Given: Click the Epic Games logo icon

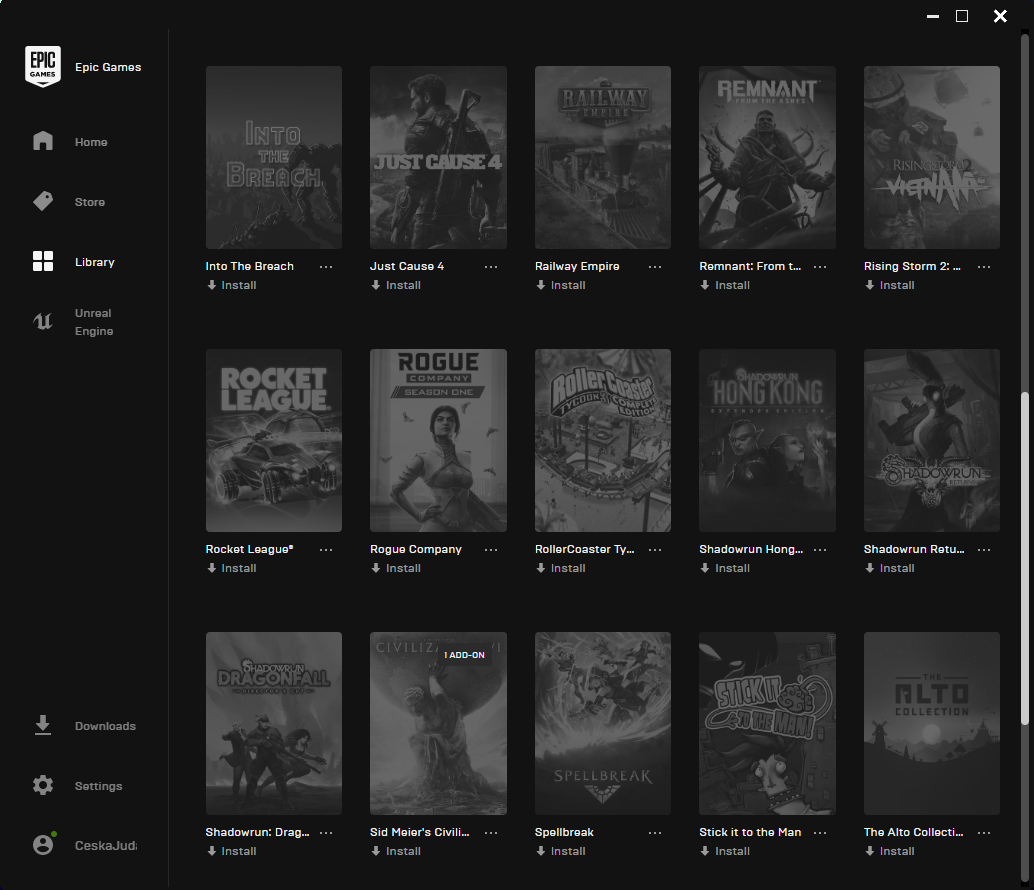Looking at the screenshot, I should tap(43, 66).
